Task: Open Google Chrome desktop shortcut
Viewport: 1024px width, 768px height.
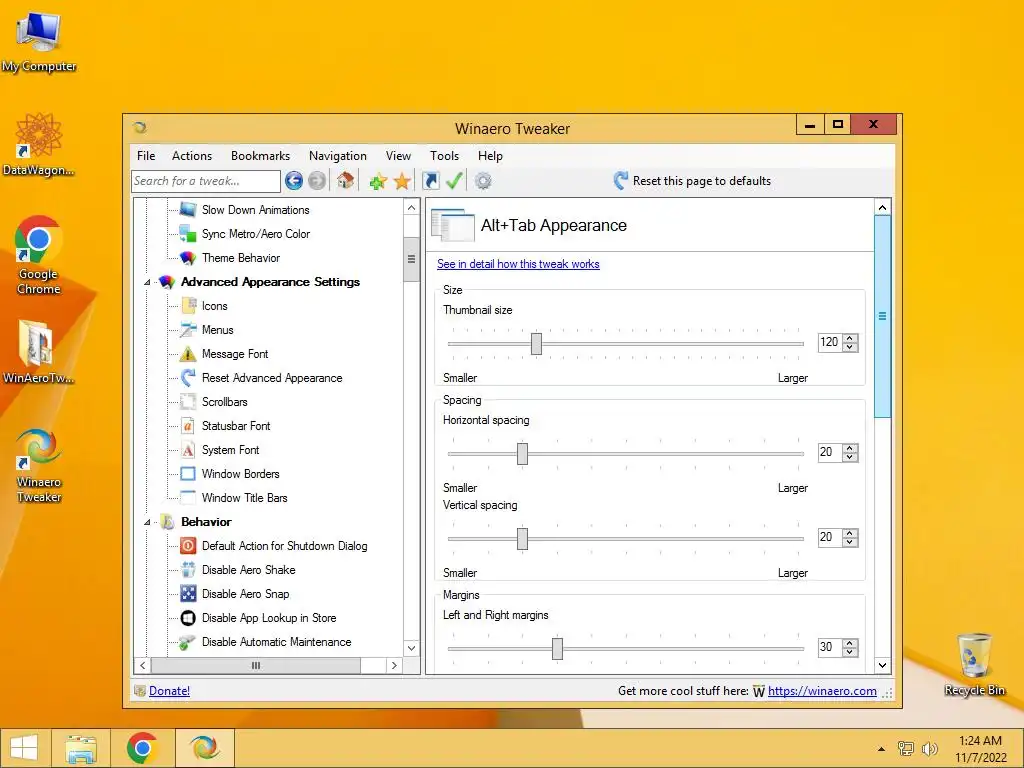Action: (x=39, y=256)
